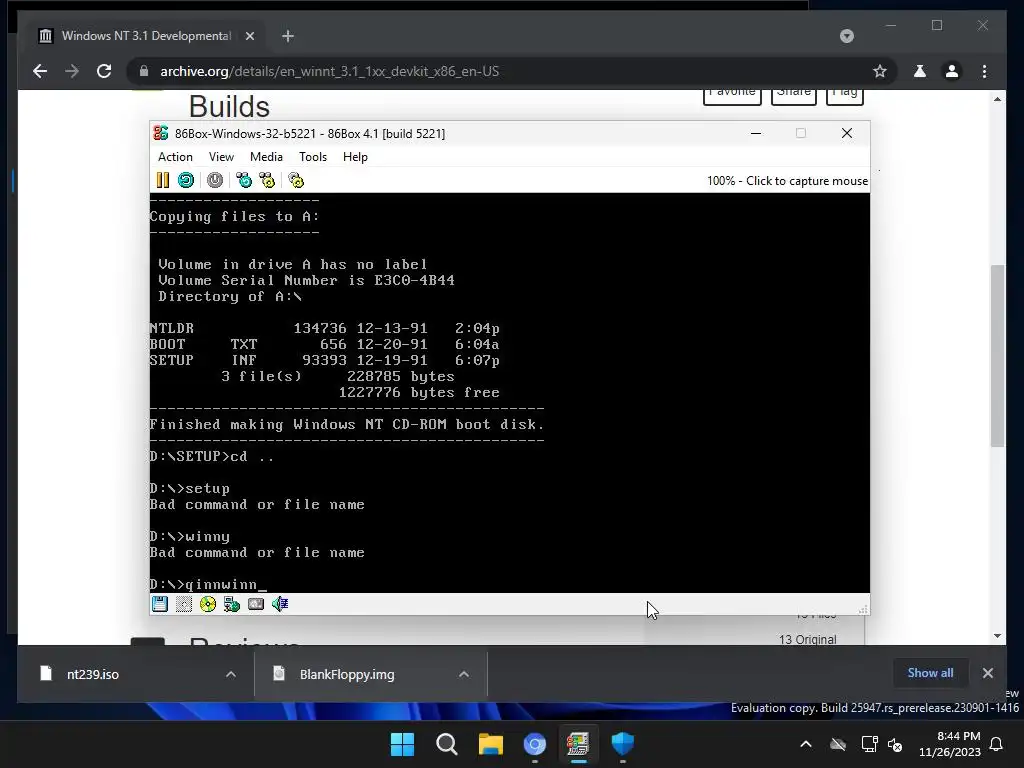
Task: Open 86Box settings toolbar icon
Action: pos(296,180)
